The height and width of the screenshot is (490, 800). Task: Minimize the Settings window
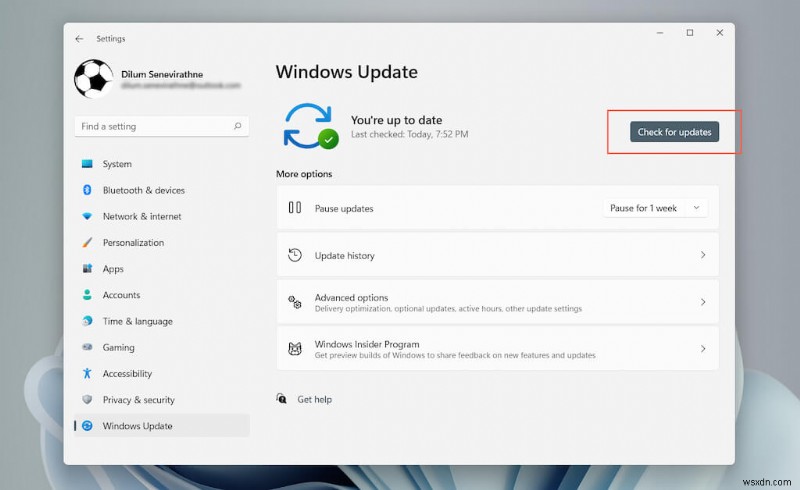pos(660,33)
